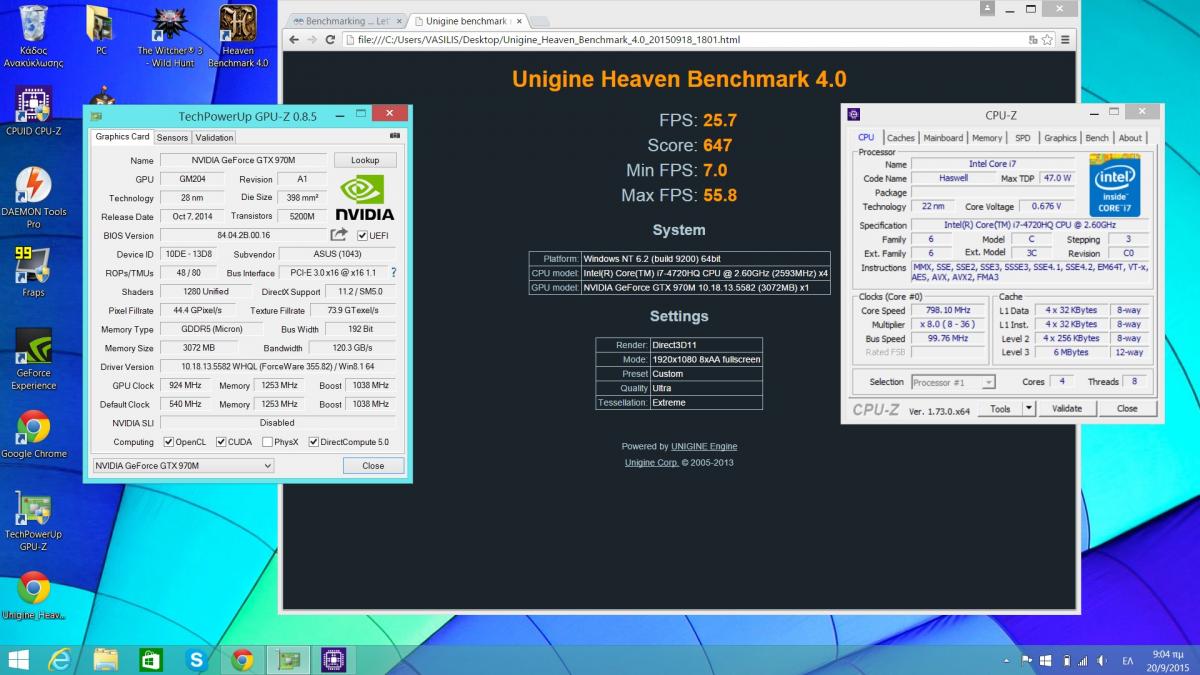
Task: Open Google Chrome desktop shortcut
Action: 33,435
